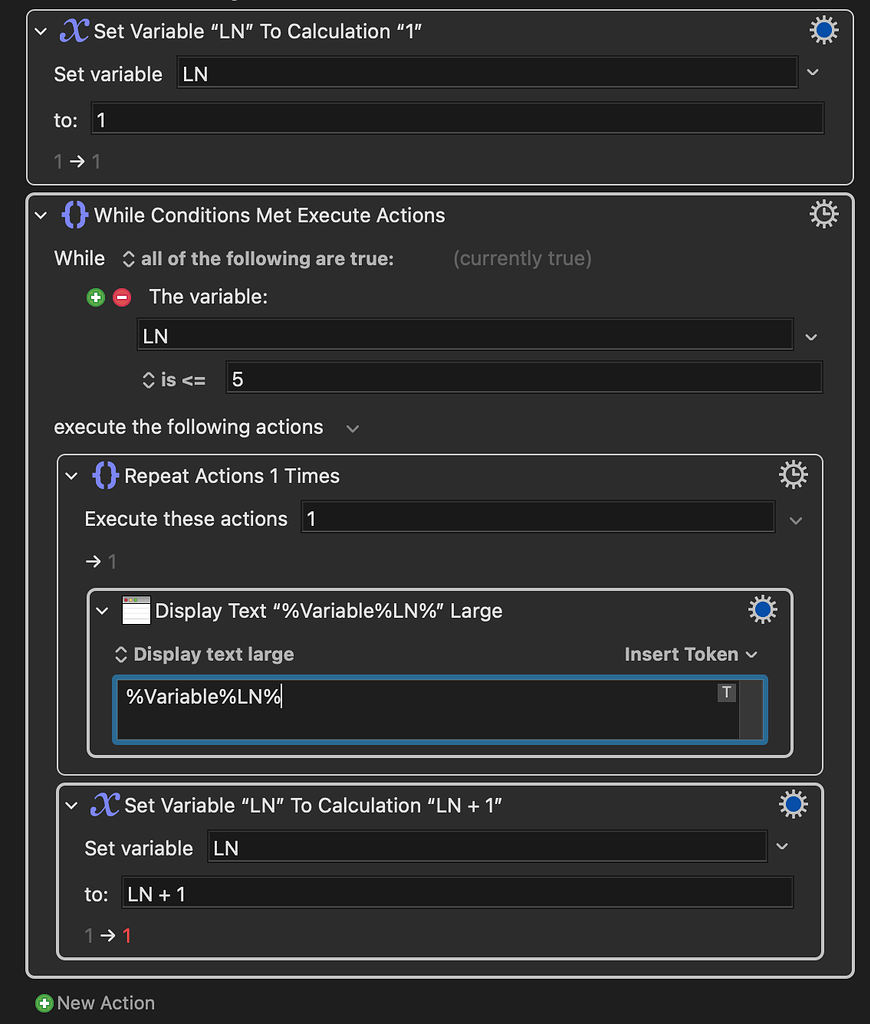
Task: Collapse the Repeat Actions 1 Times action
Action: click(72, 476)
